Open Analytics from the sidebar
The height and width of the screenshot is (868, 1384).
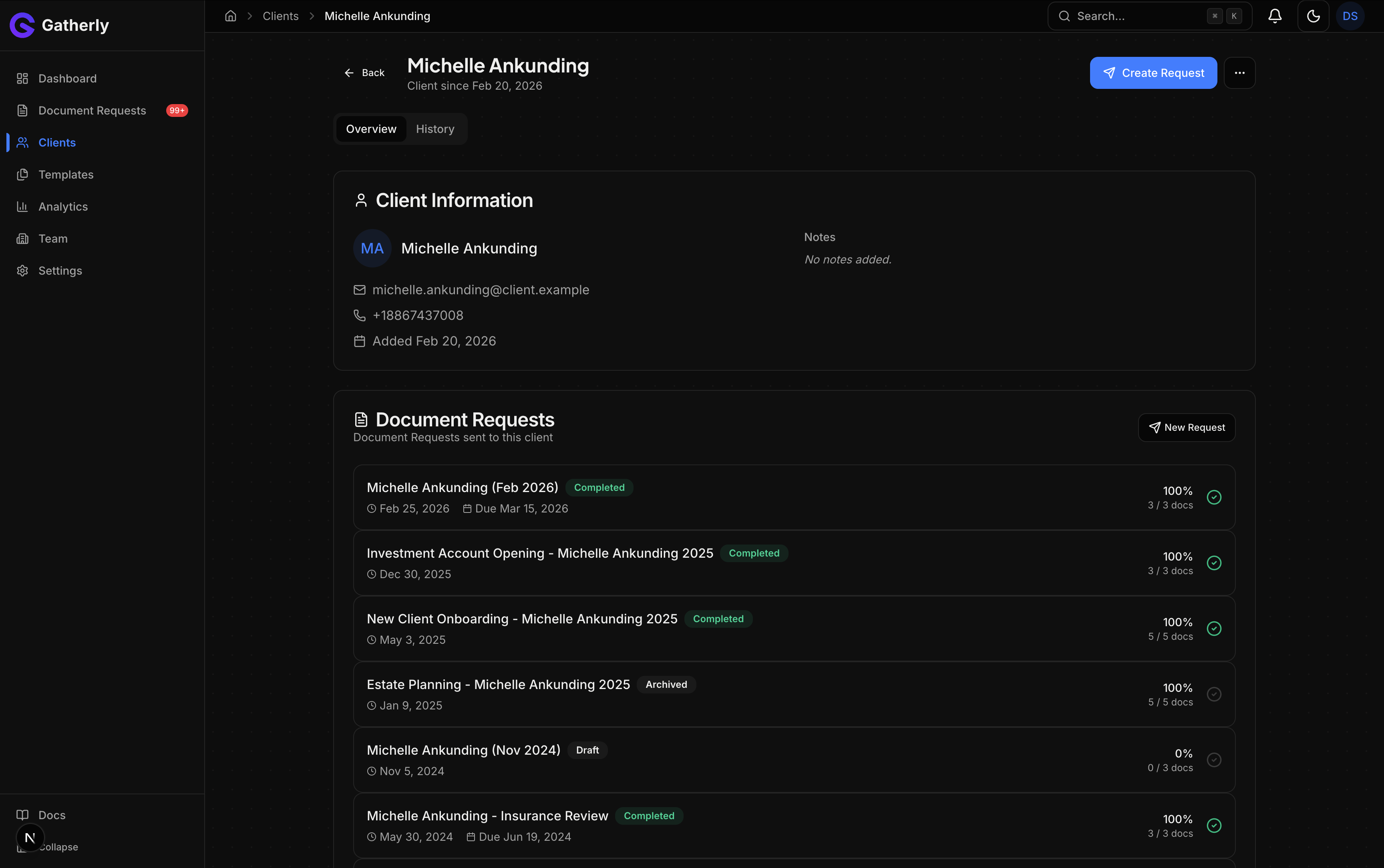(x=62, y=207)
